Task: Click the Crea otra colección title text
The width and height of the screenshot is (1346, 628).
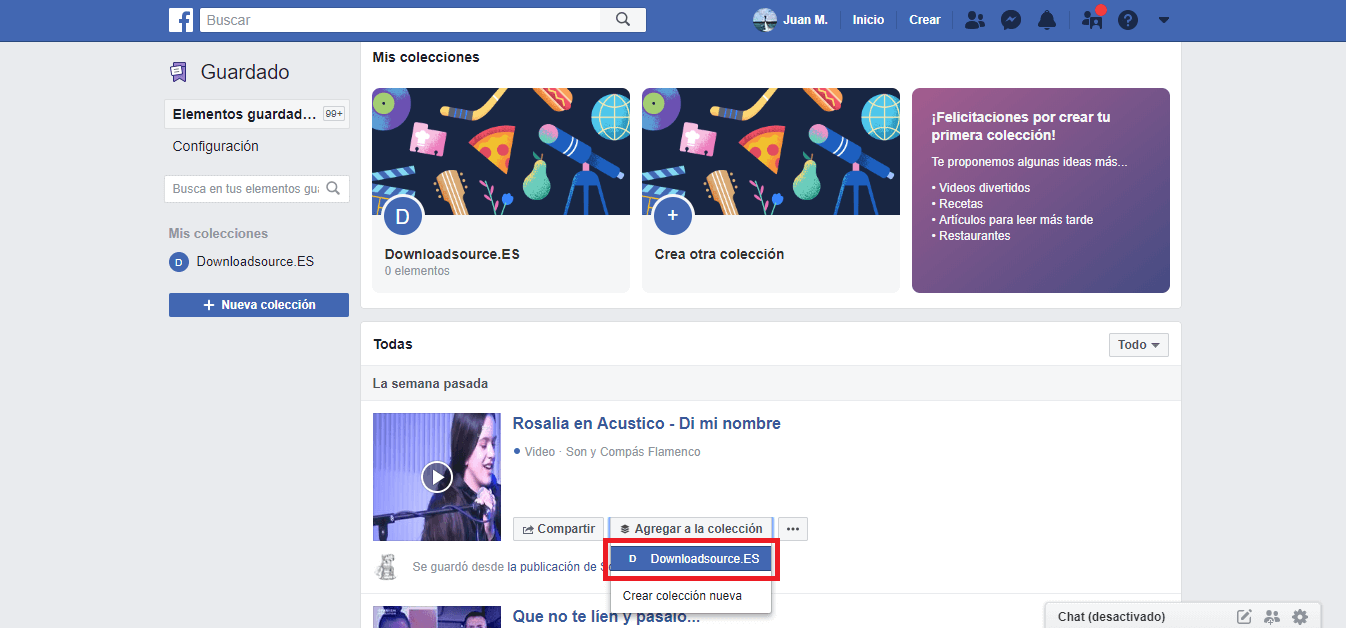Action: click(x=719, y=254)
